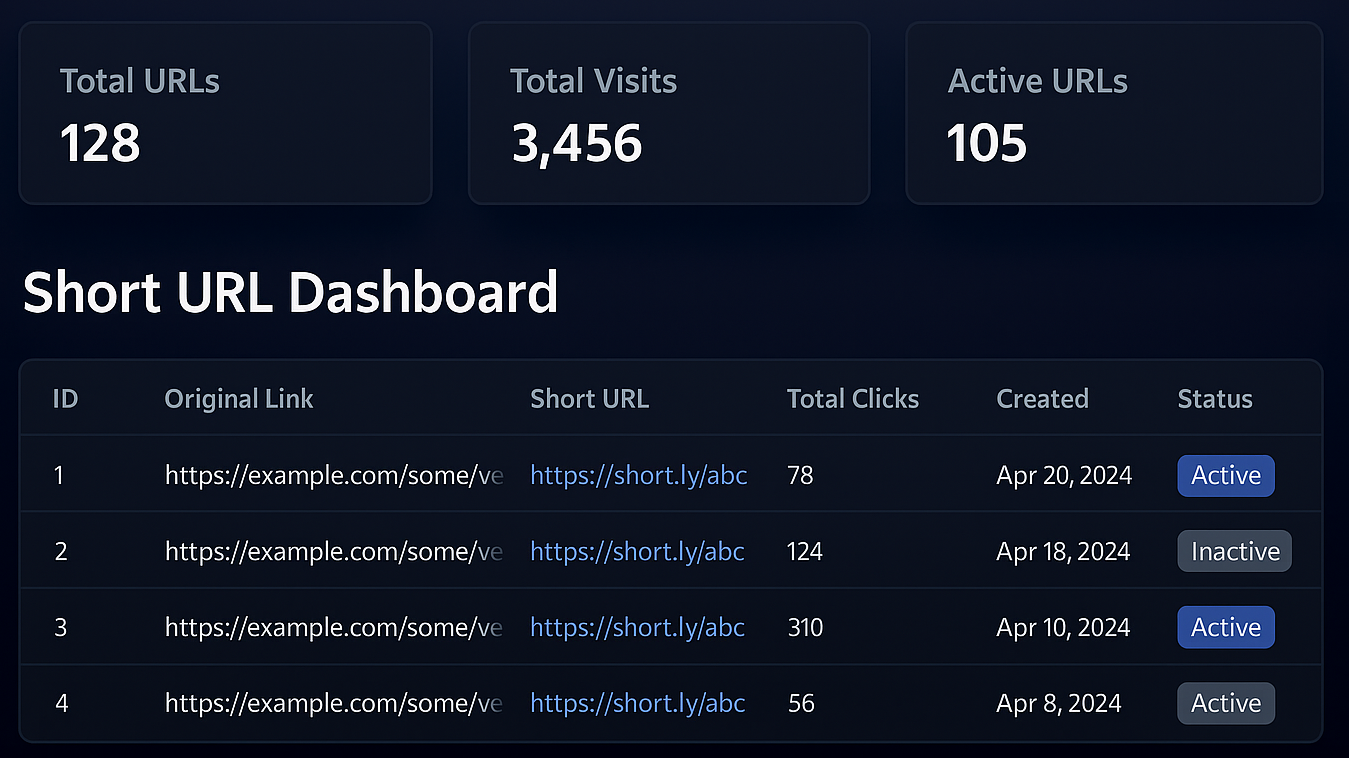
Task: Click the Original Link column header
Action: [239, 399]
